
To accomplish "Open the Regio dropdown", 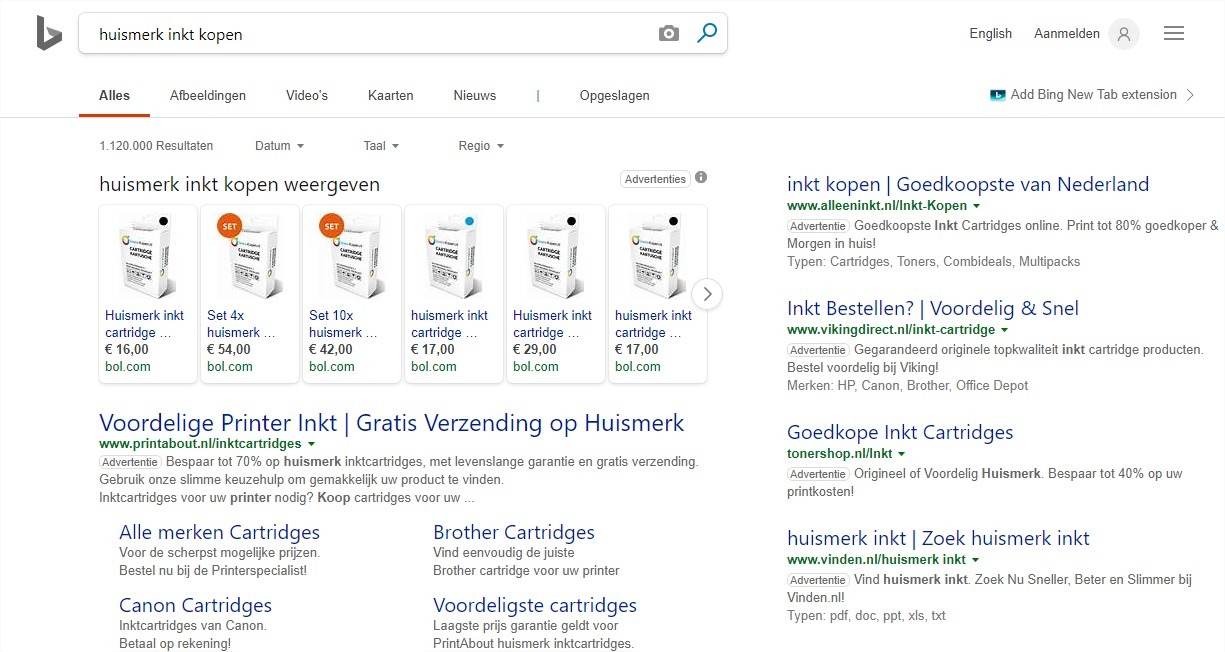I will point(480,145).
